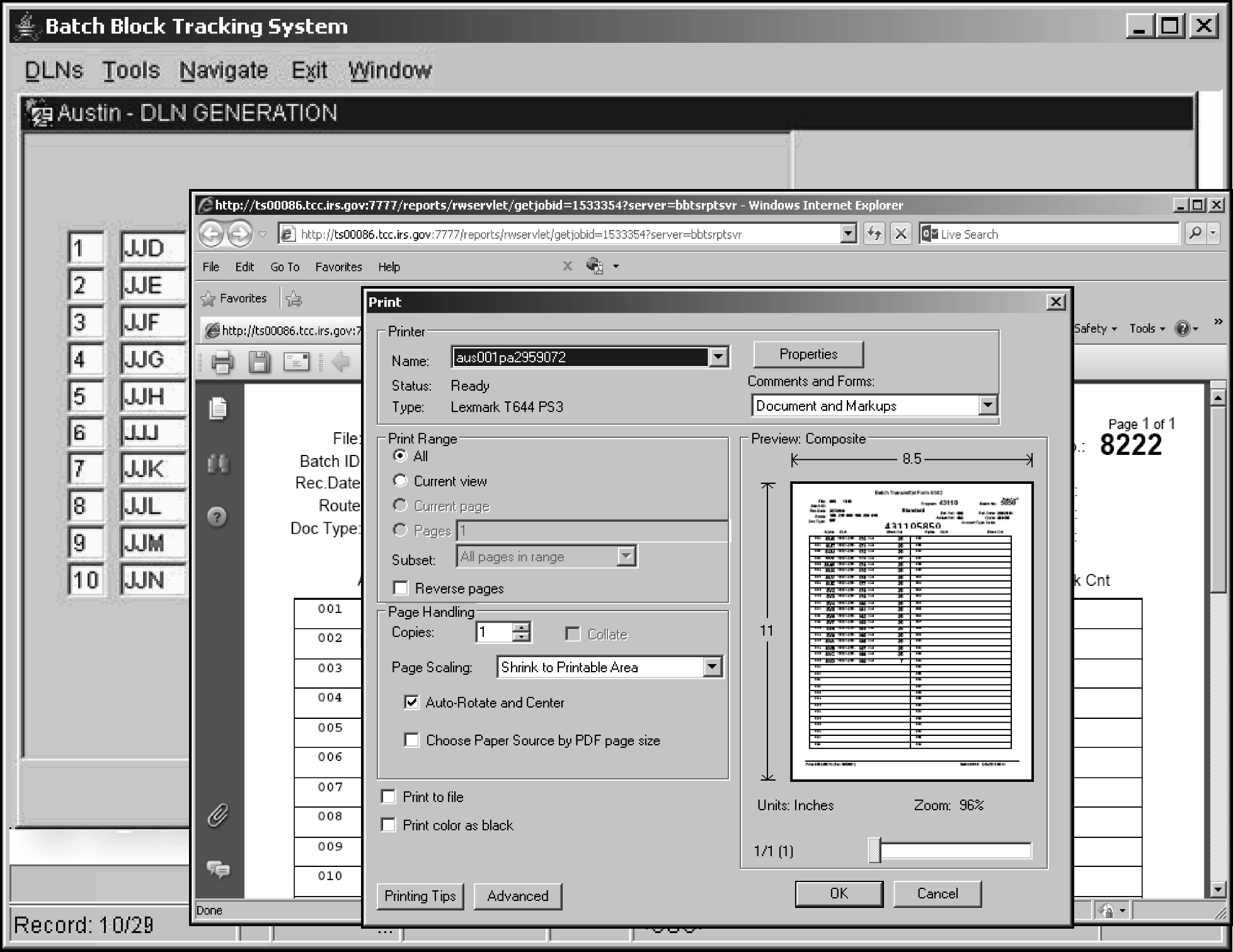This screenshot has width=1233, height=952.
Task: Open the attachments paperclip icon
Action: (218, 815)
